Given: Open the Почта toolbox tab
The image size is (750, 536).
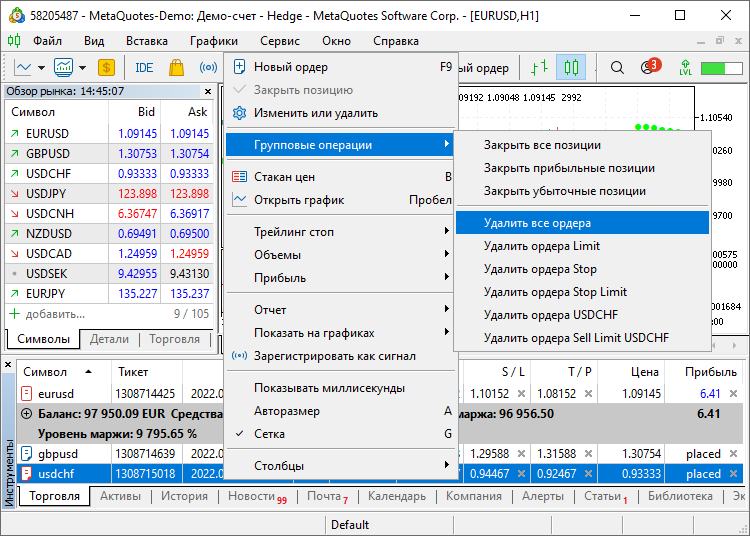Looking at the screenshot, I should pyautogui.click(x=327, y=496).
